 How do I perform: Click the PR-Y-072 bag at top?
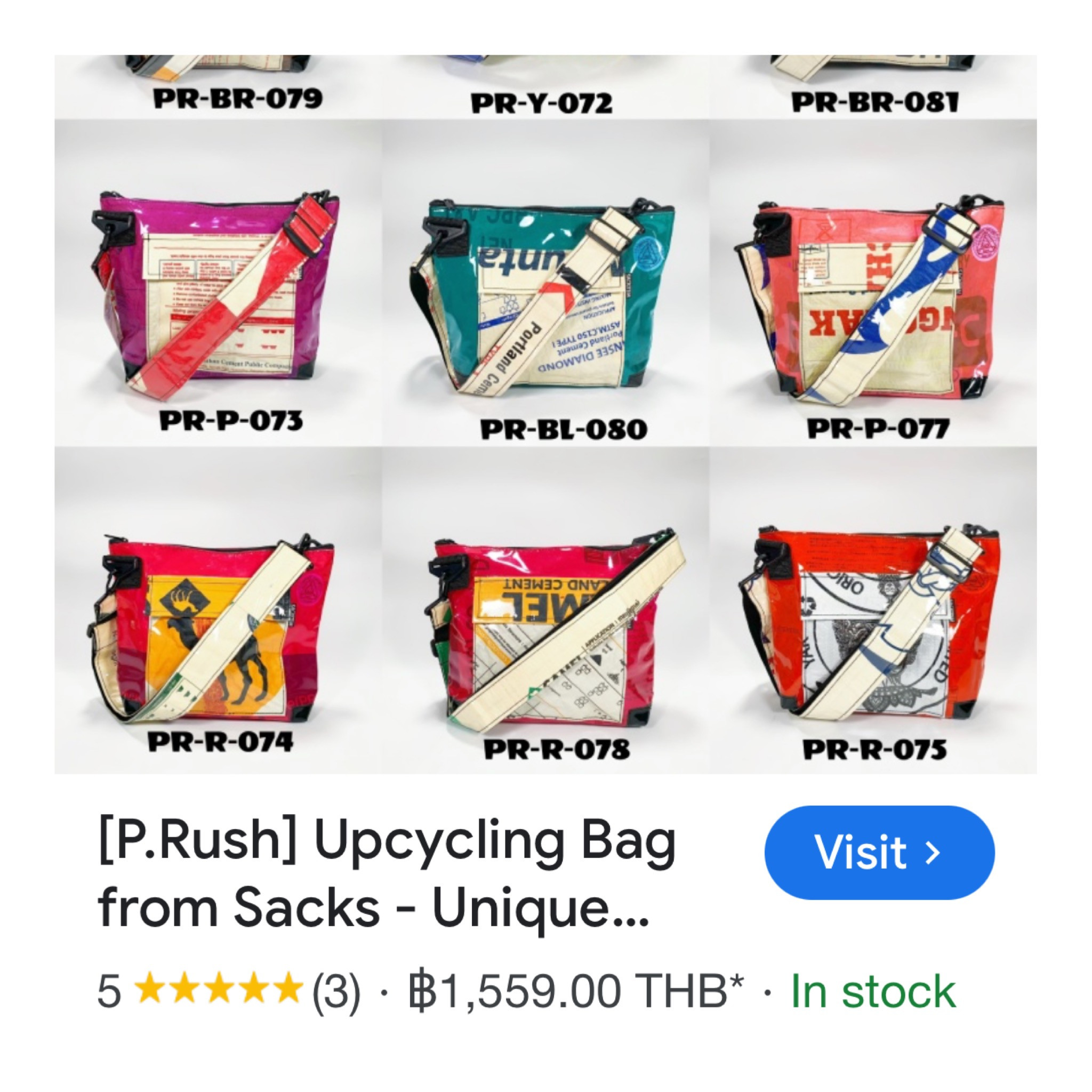546,87
